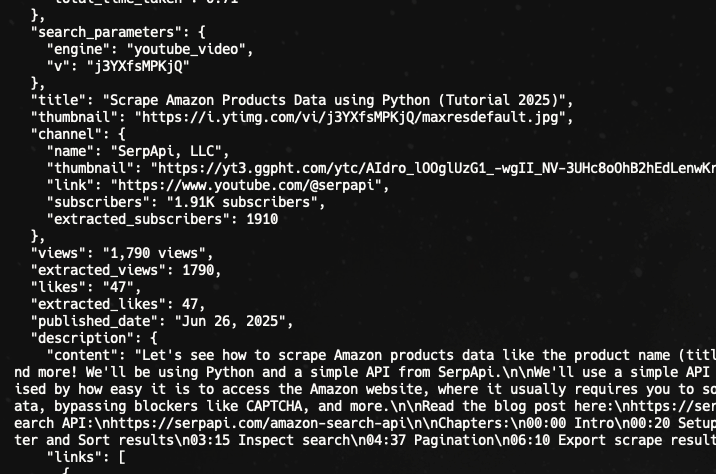The height and width of the screenshot is (474, 716).
Task: Click the "youtube_video" engine value
Action: point(187,49)
